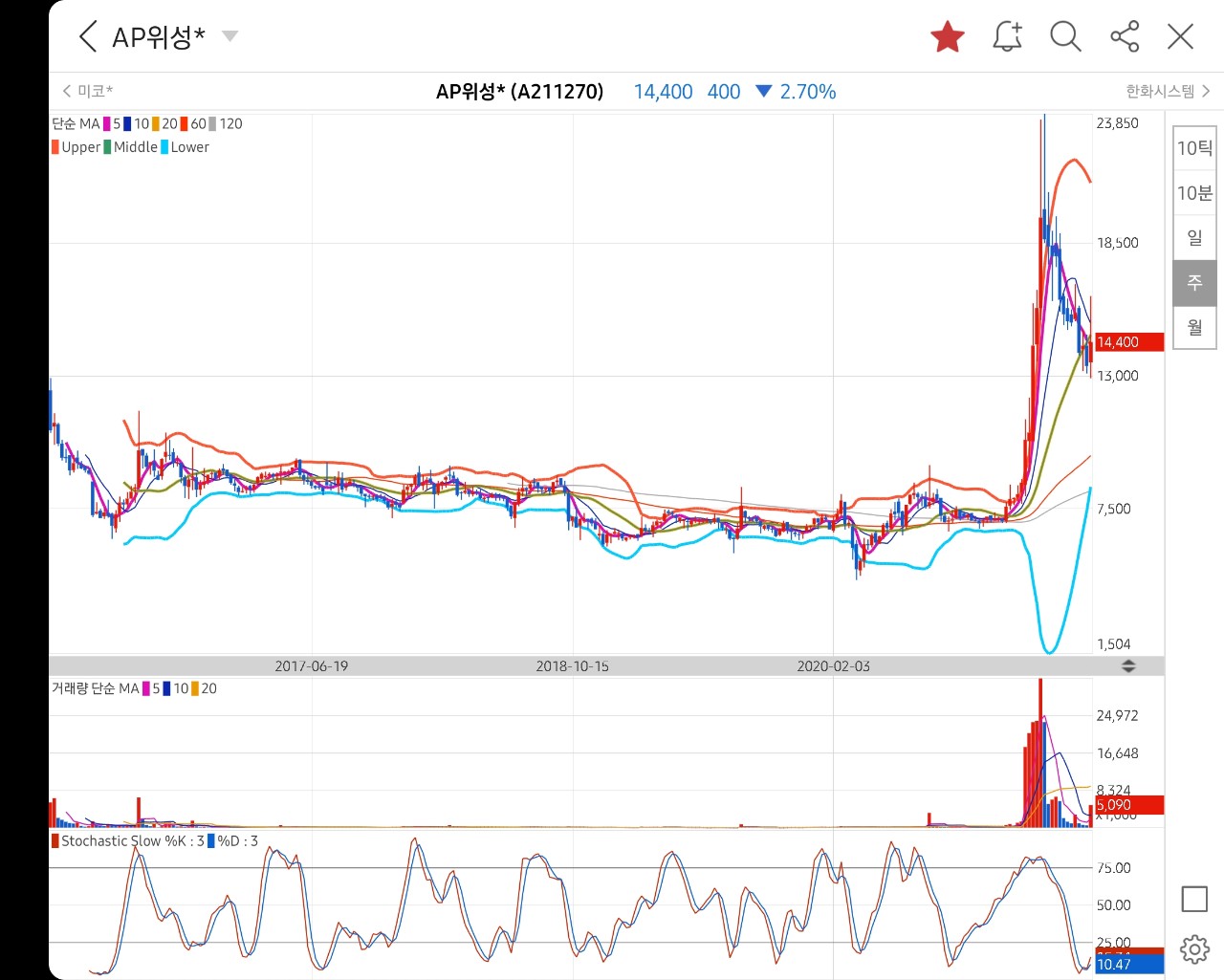
Task: Open chart settings gear icon
Action: tap(1194, 949)
